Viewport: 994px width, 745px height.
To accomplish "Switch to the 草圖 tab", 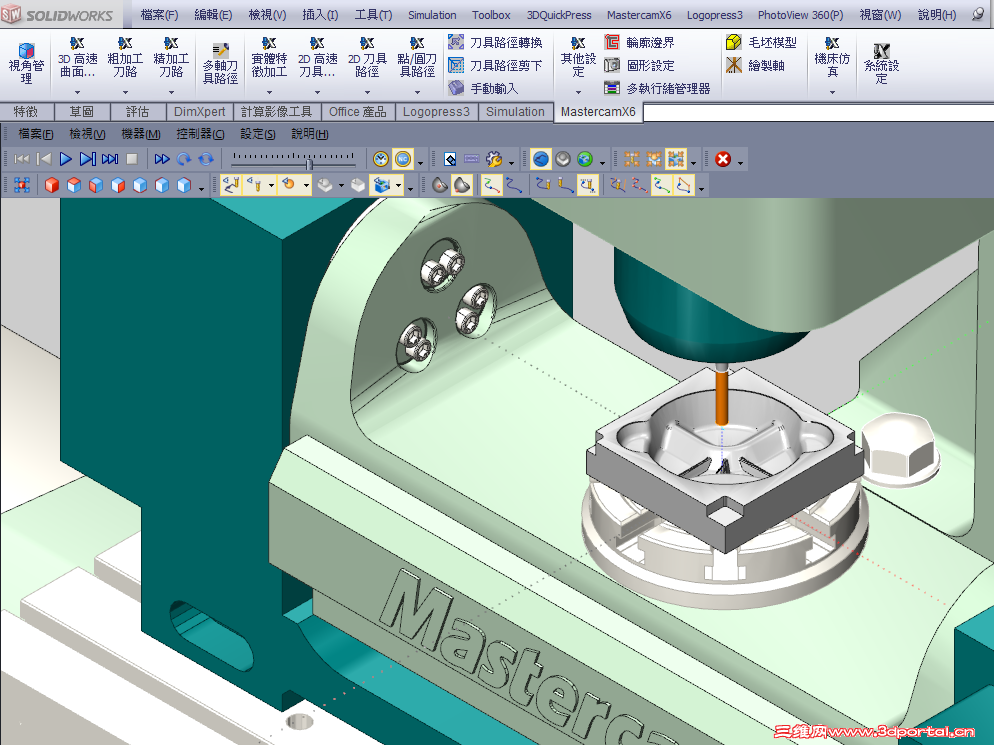I will click(82, 112).
